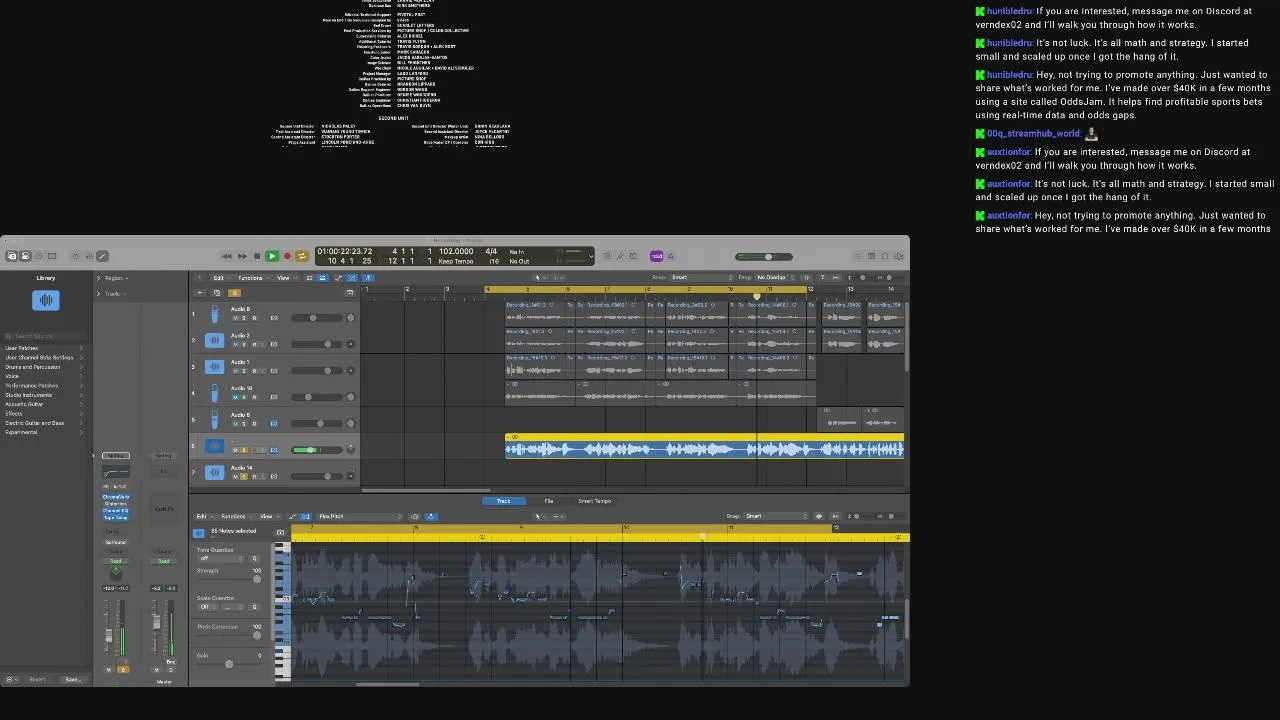
Task: Toggle the global yellow Solo S button
Action: point(234,293)
